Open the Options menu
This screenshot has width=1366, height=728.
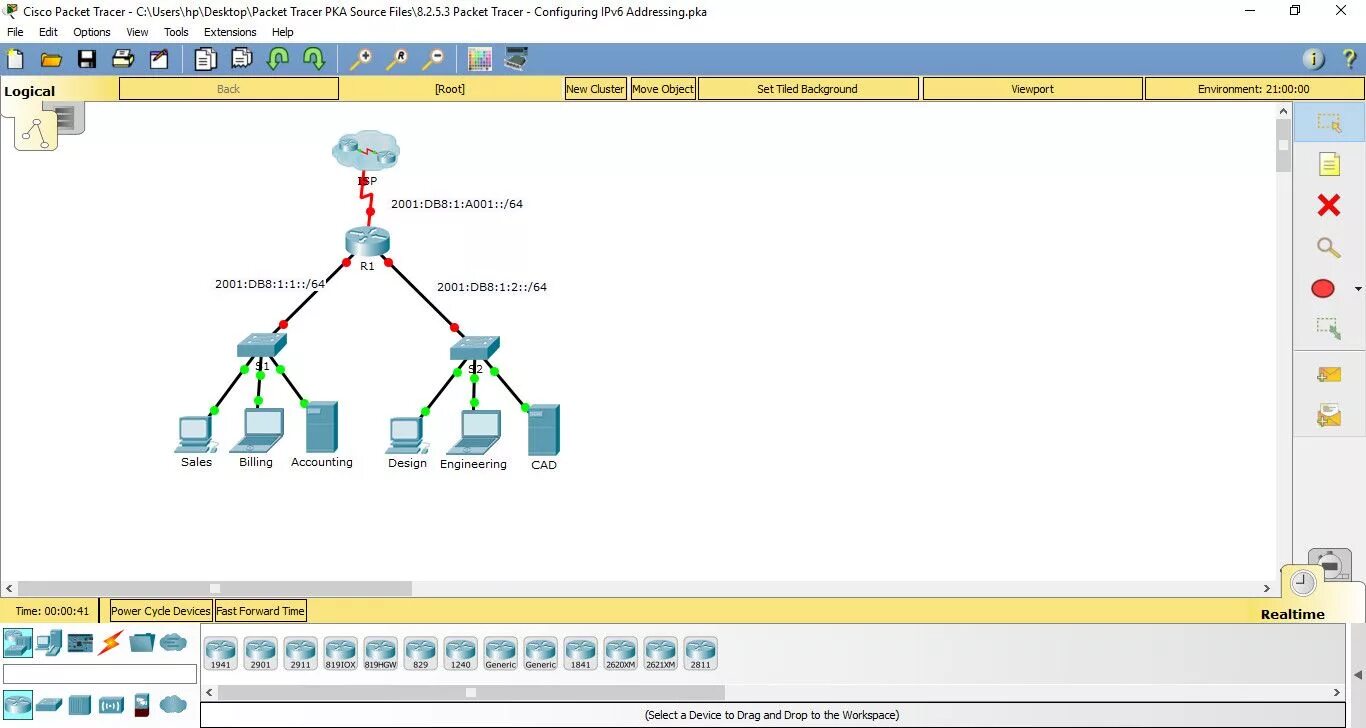pyautogui.click(x=92, y=32)
